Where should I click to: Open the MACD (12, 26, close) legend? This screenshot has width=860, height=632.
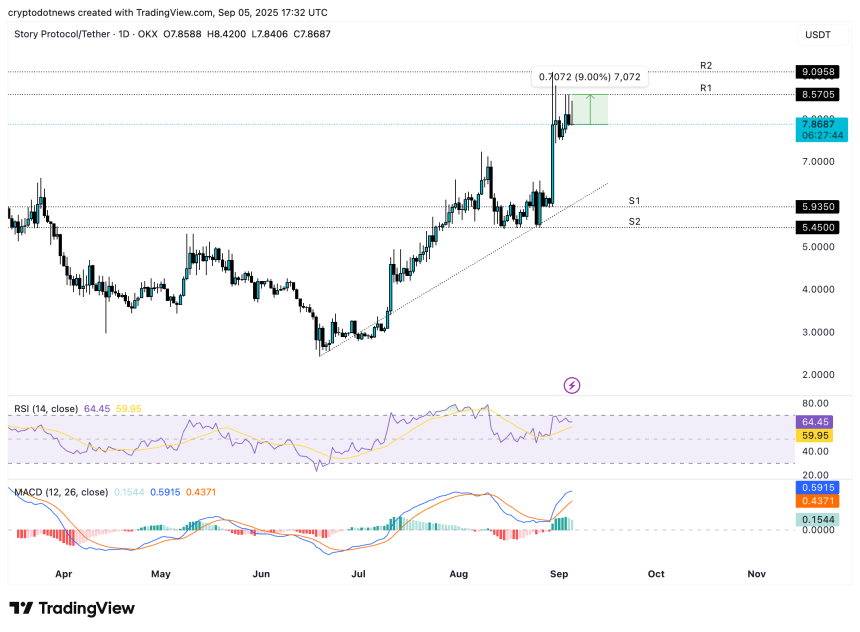[60, 492]
